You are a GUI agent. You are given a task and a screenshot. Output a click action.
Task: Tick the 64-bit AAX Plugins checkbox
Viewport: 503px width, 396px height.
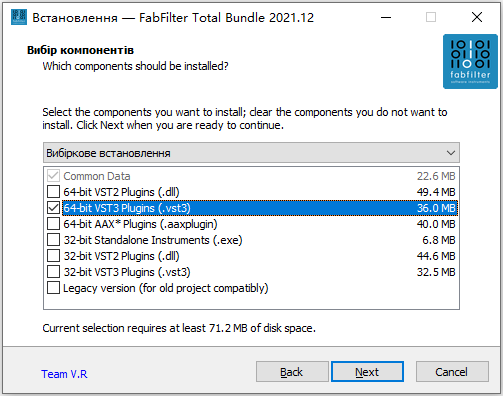(x=53, y=224)
